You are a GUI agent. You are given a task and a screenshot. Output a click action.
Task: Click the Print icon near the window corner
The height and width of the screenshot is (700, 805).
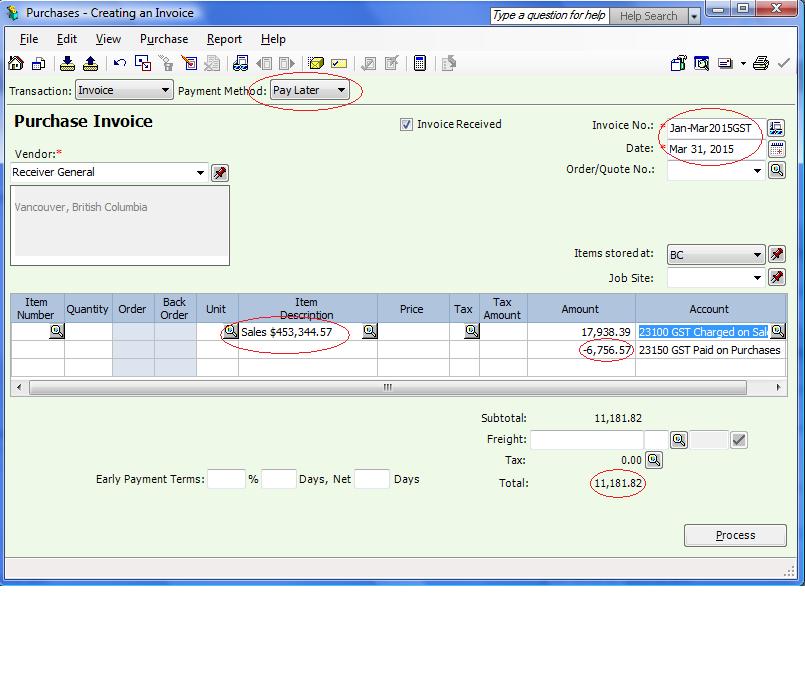760,62
